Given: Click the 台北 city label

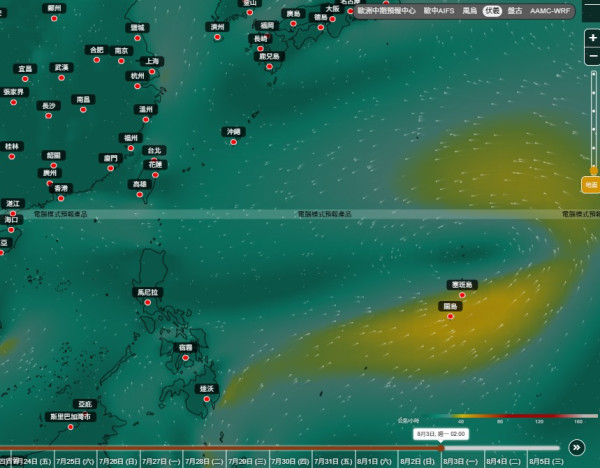Looking at the screenshot, I should pyautogui.click(x=155, y=150).
